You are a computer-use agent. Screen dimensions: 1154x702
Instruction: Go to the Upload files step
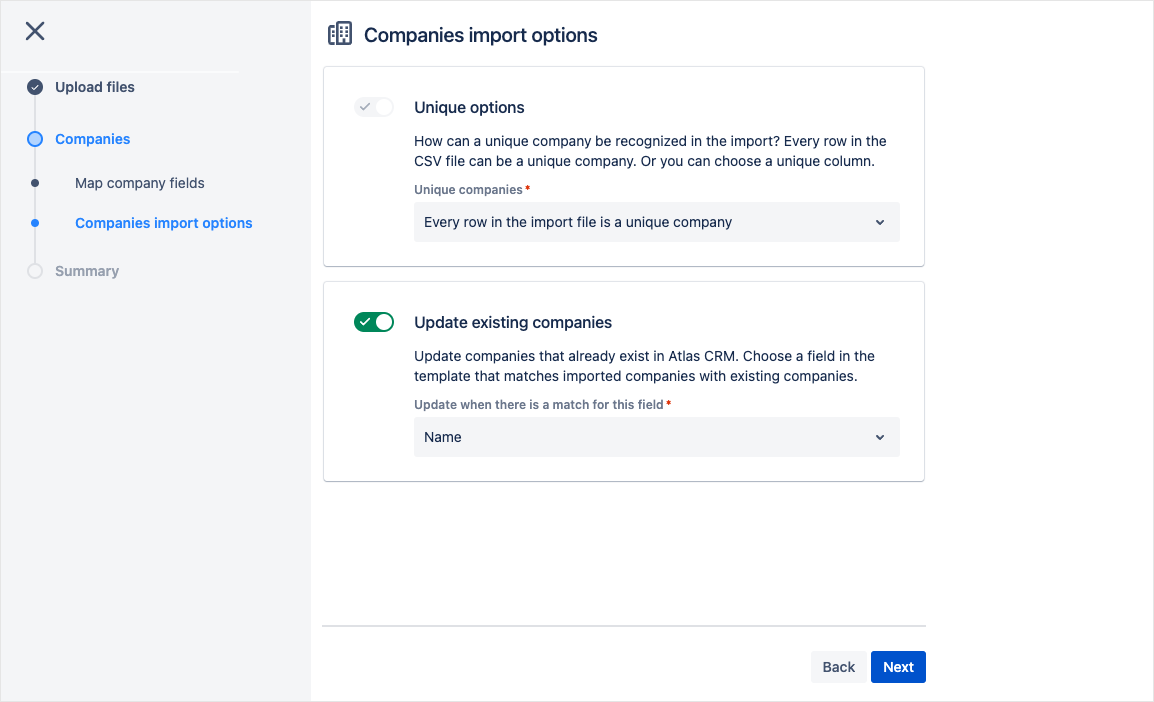(95, 87)
